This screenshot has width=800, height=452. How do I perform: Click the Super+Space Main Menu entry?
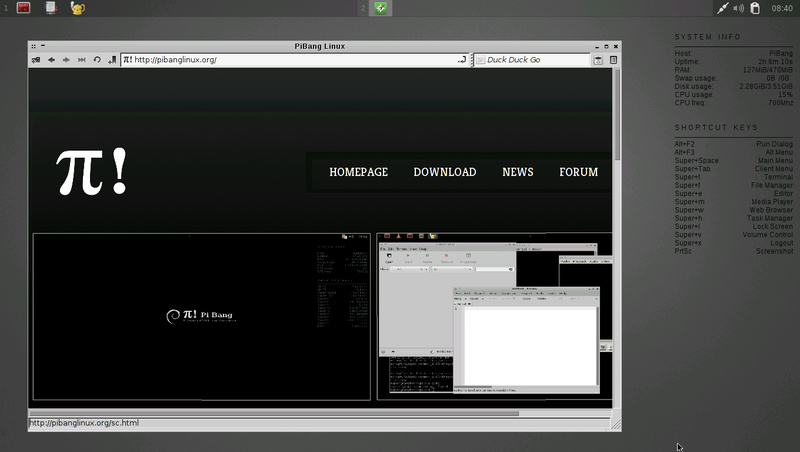[734, 161]
